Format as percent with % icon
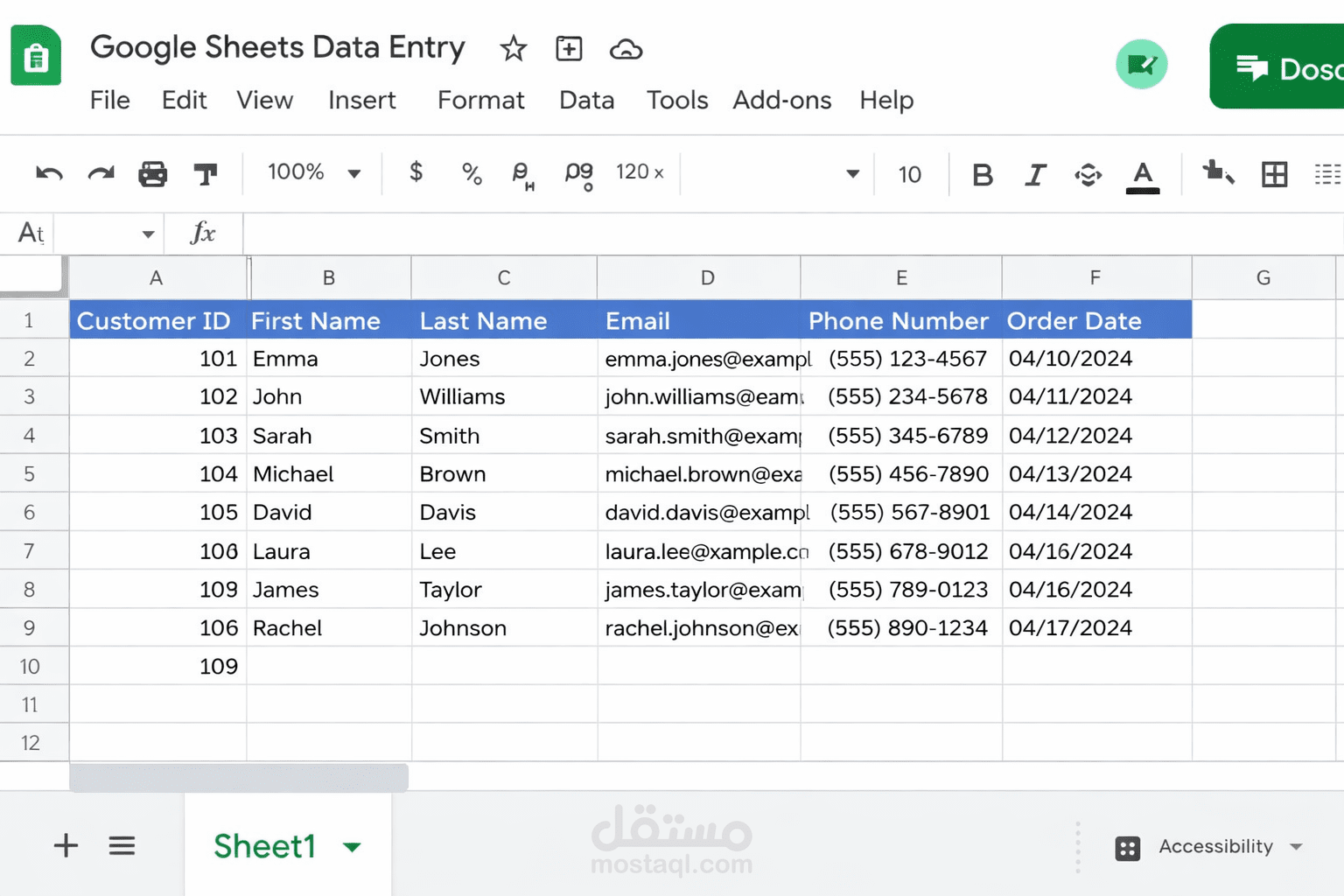The image size is (1344, 896). (472, 173)
